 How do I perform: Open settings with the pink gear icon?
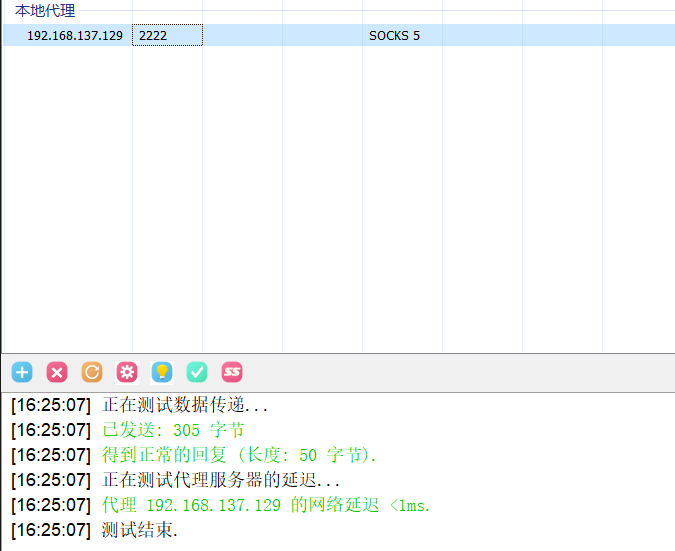point(127,373)
